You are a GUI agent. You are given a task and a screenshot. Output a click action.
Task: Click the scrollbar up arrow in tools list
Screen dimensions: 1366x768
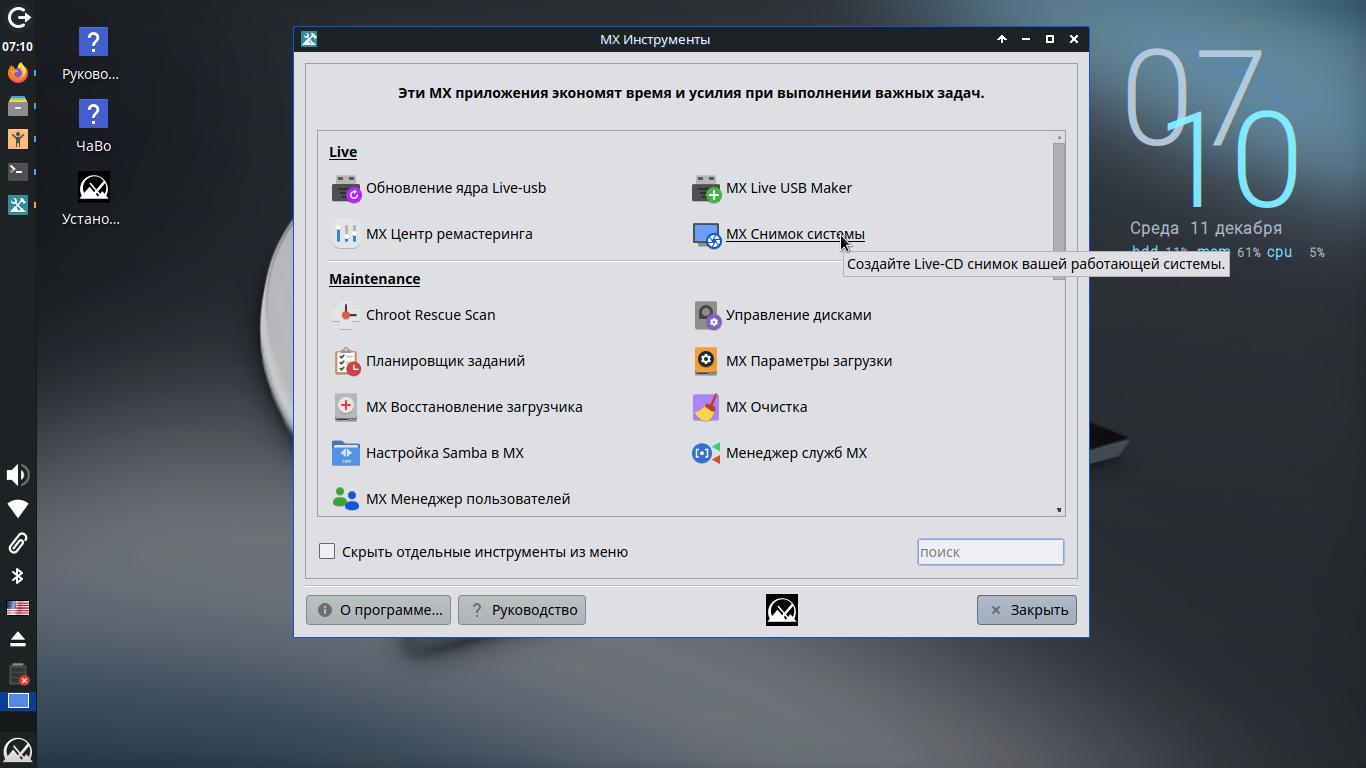pos(1059,136)
